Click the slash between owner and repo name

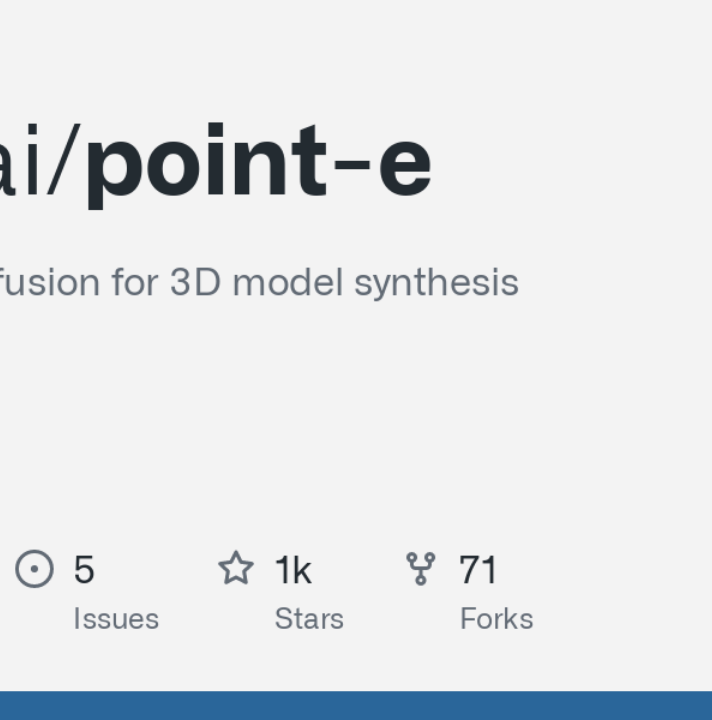64,160
